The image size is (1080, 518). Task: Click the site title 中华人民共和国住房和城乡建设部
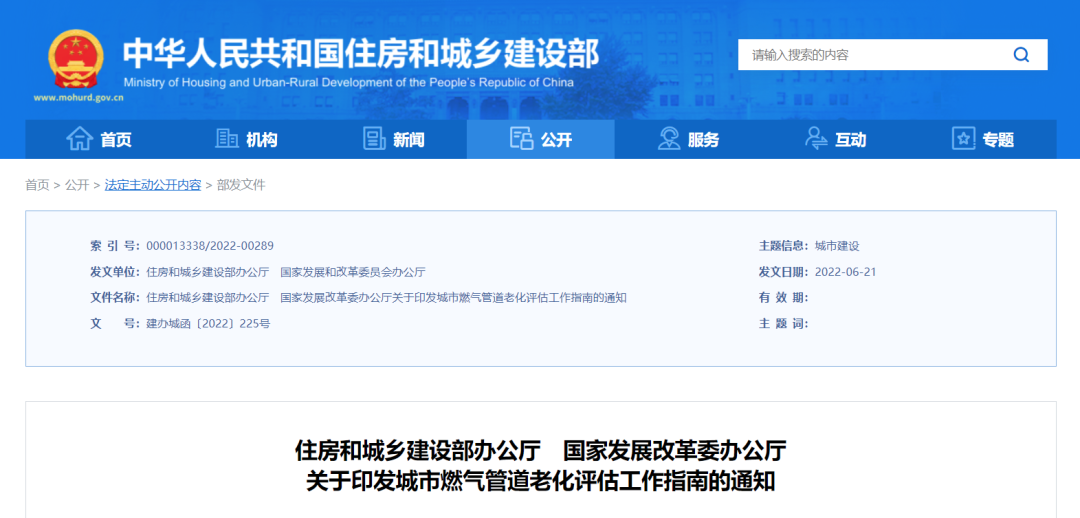(x=361, y=54)
